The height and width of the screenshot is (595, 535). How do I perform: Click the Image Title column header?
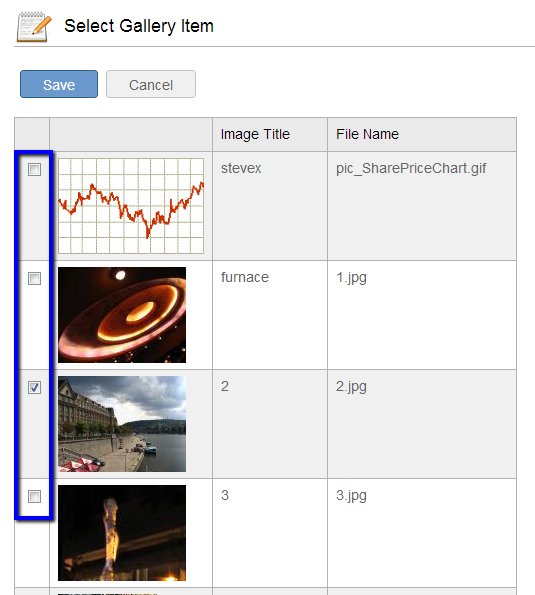255,134
